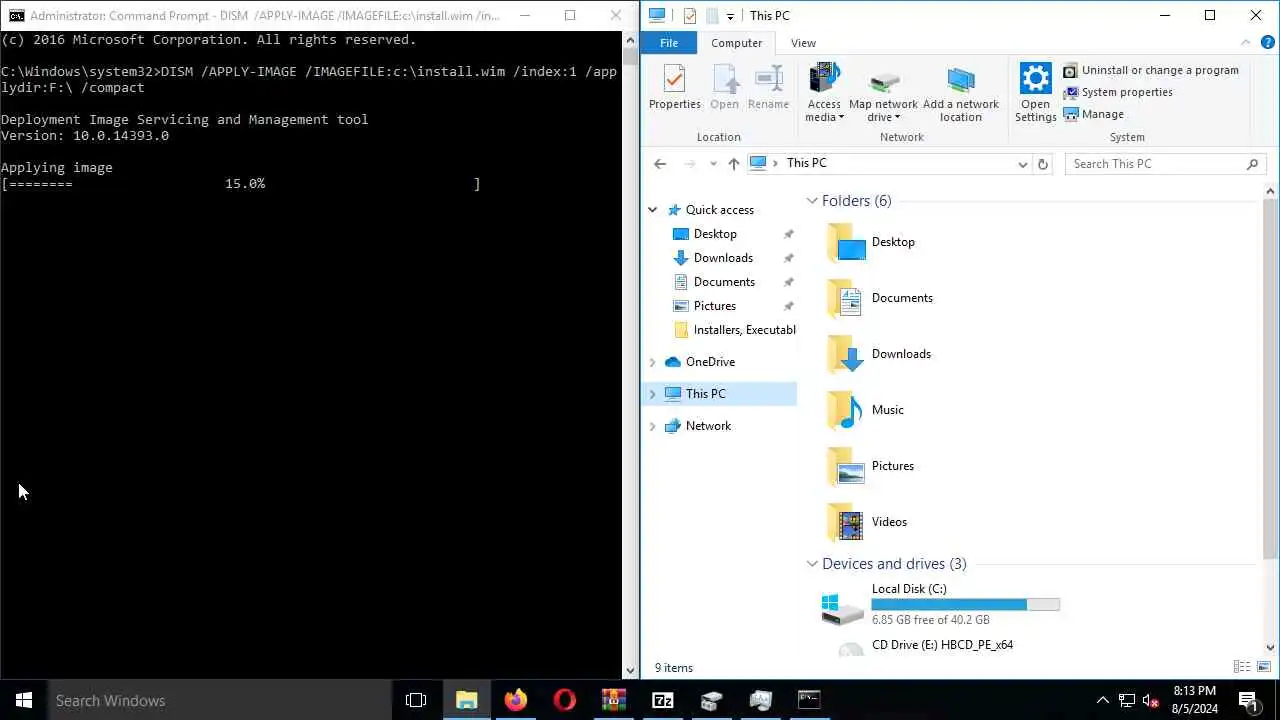
Task: Show hidden tray icons
Action: [1103, 700]
